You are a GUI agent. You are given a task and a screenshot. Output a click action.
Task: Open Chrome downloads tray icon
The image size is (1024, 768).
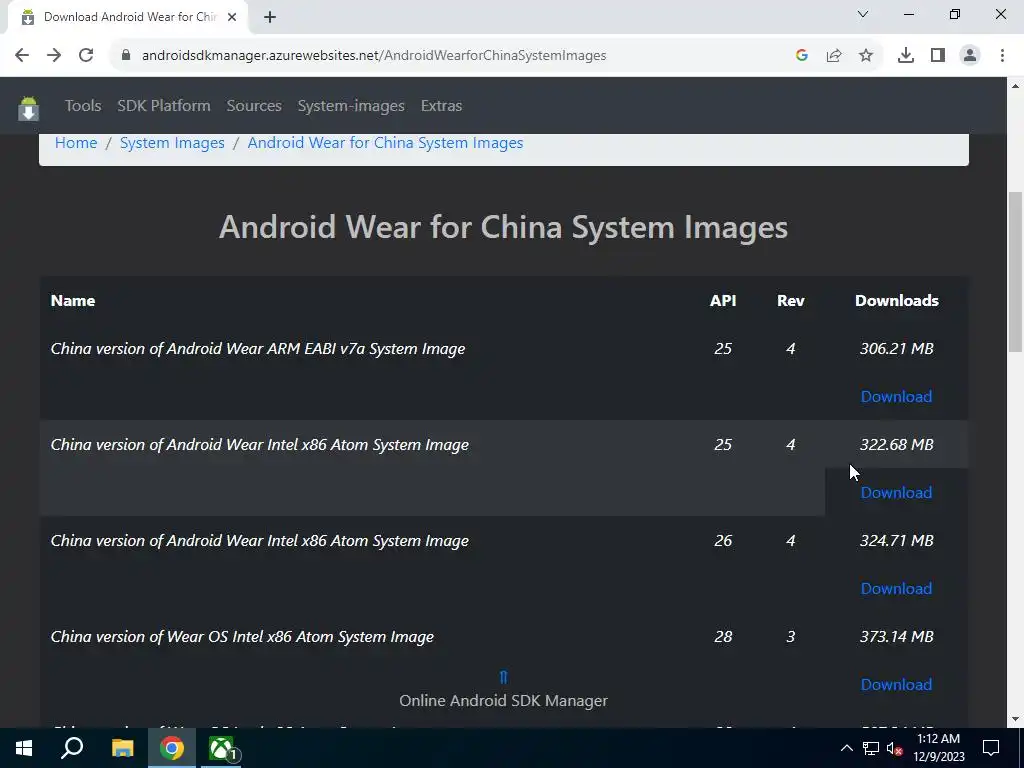click(906, 56)
